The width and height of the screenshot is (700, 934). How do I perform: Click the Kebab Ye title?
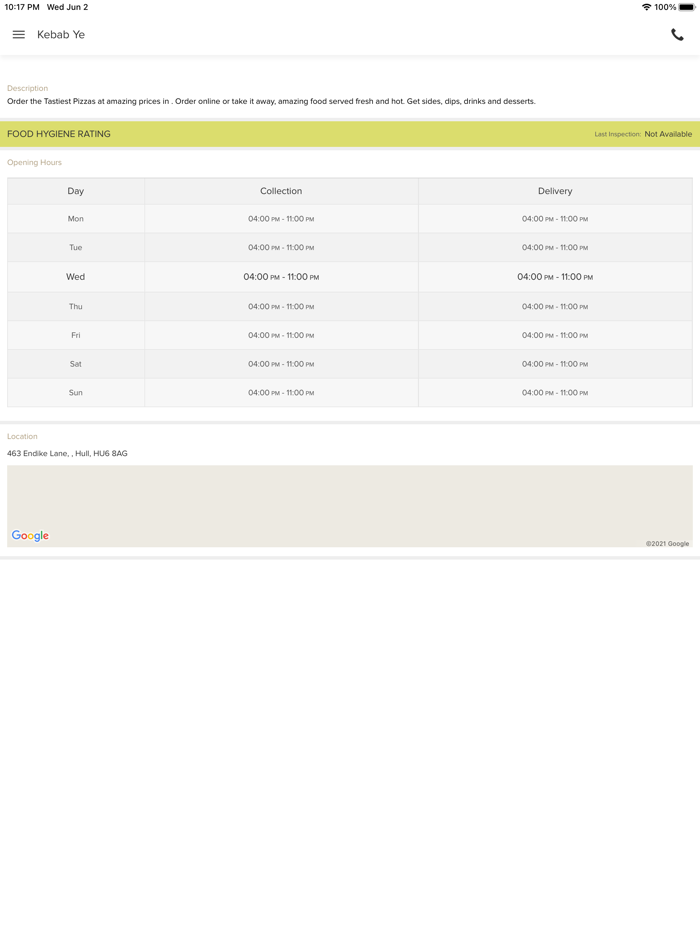(61, 35)
